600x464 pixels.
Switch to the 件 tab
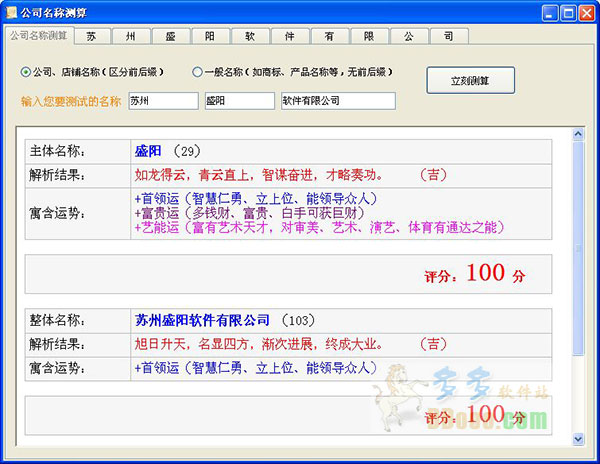pos(290,36)
